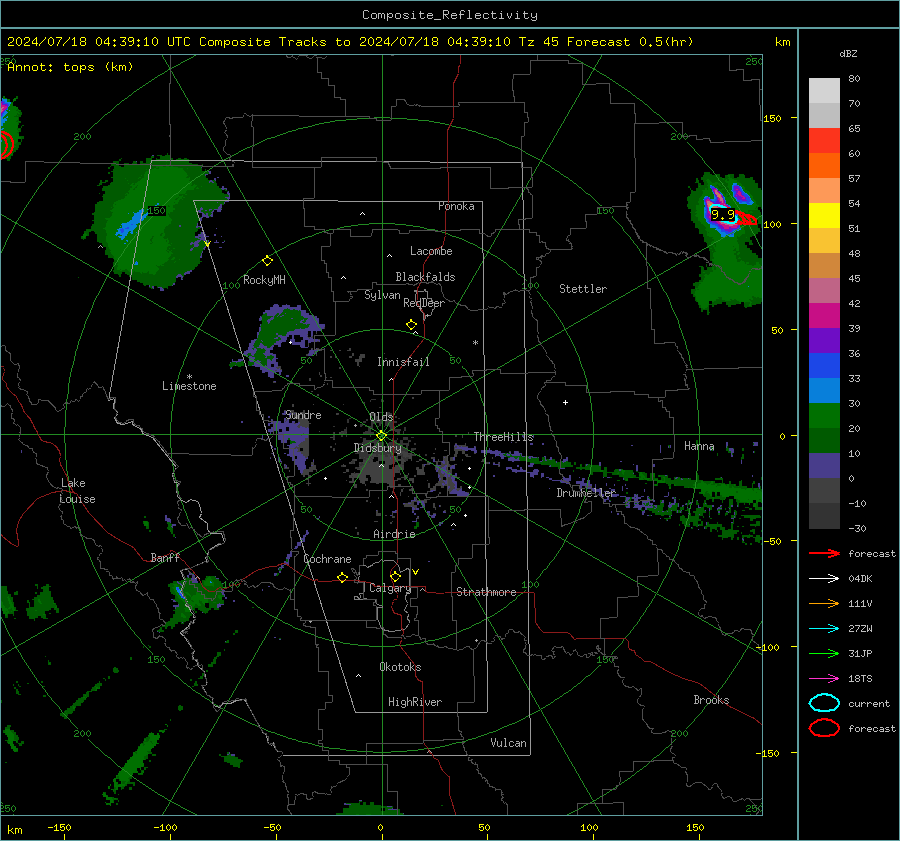Image resolution: width=900 pixels, height=841 pixels.
Task: Click the Airdrie city label
Action: (394, 534)
